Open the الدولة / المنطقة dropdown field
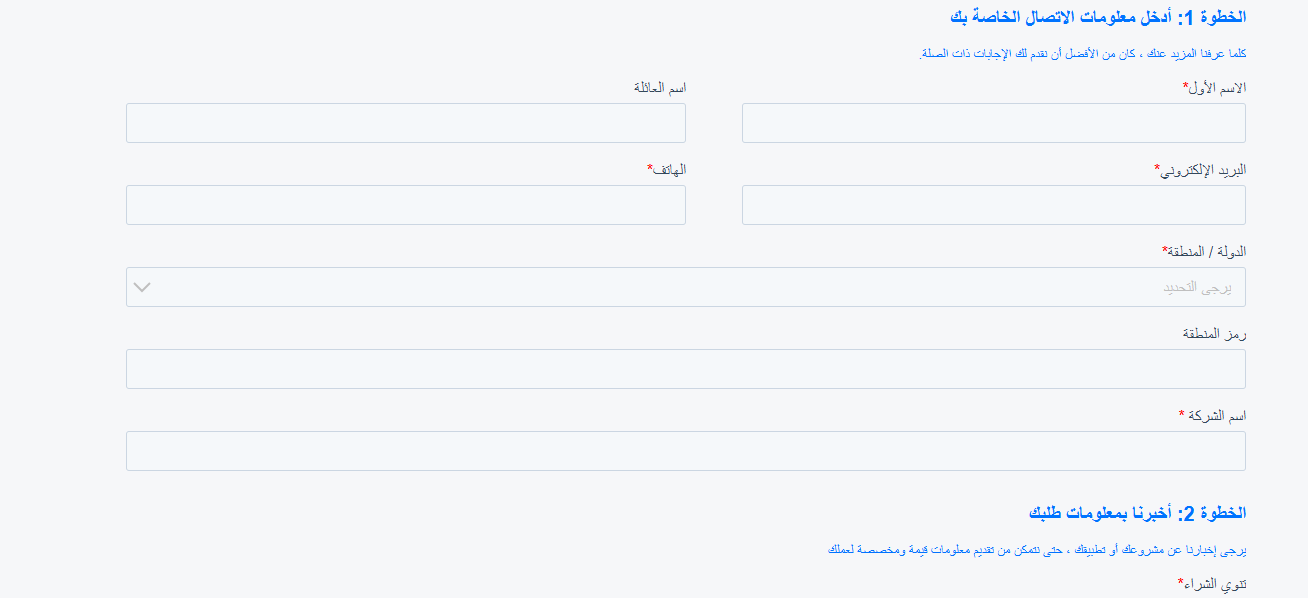This screenshot has width=1308, height=598. tap(685, 287)
